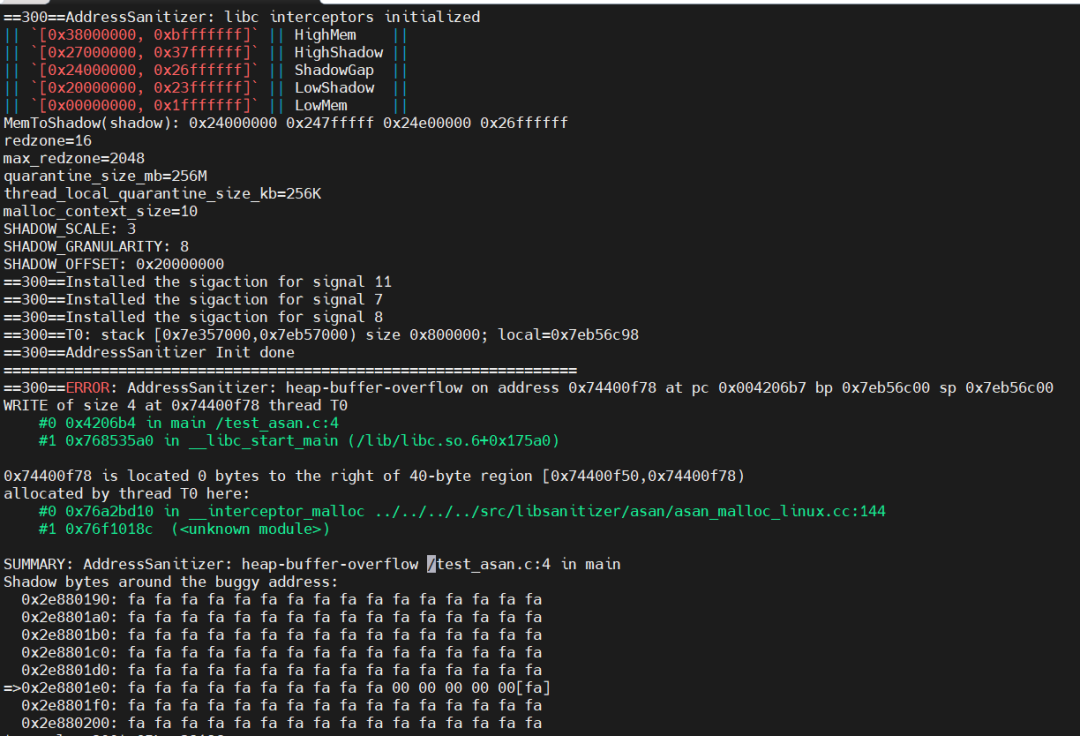Click the max_redzone=2048 line
Viewport: 1080px width, 736px height.
[74, 158]
